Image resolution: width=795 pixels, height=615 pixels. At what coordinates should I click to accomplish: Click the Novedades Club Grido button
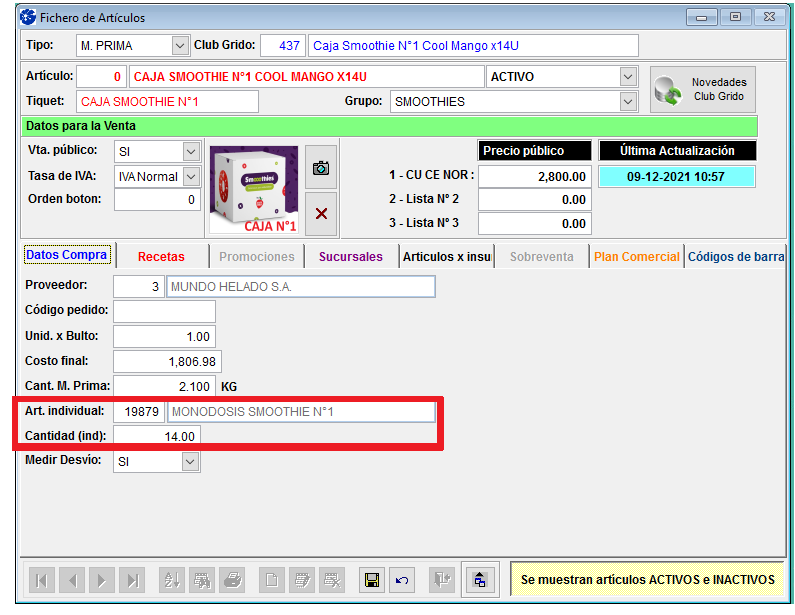click(x=703, y=90)
